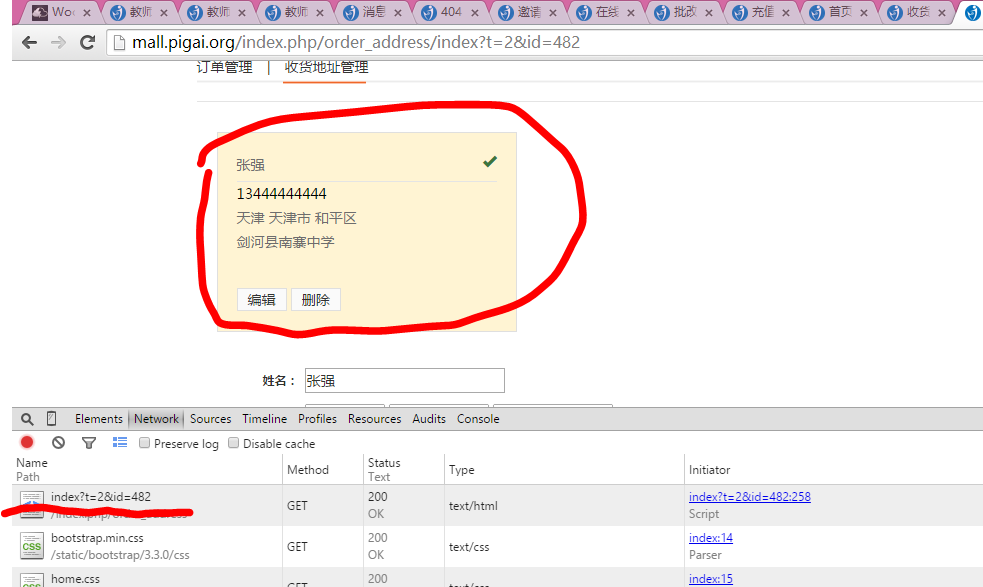983x587 pixels.
Task: Switch to Timeline panel tab
Action: click(265, 419)
